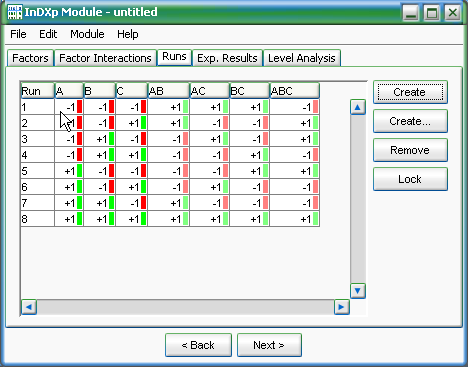Click the red swatch in run 1 column A
Screen dimensions: 468x367
click(x=79, y=107)
